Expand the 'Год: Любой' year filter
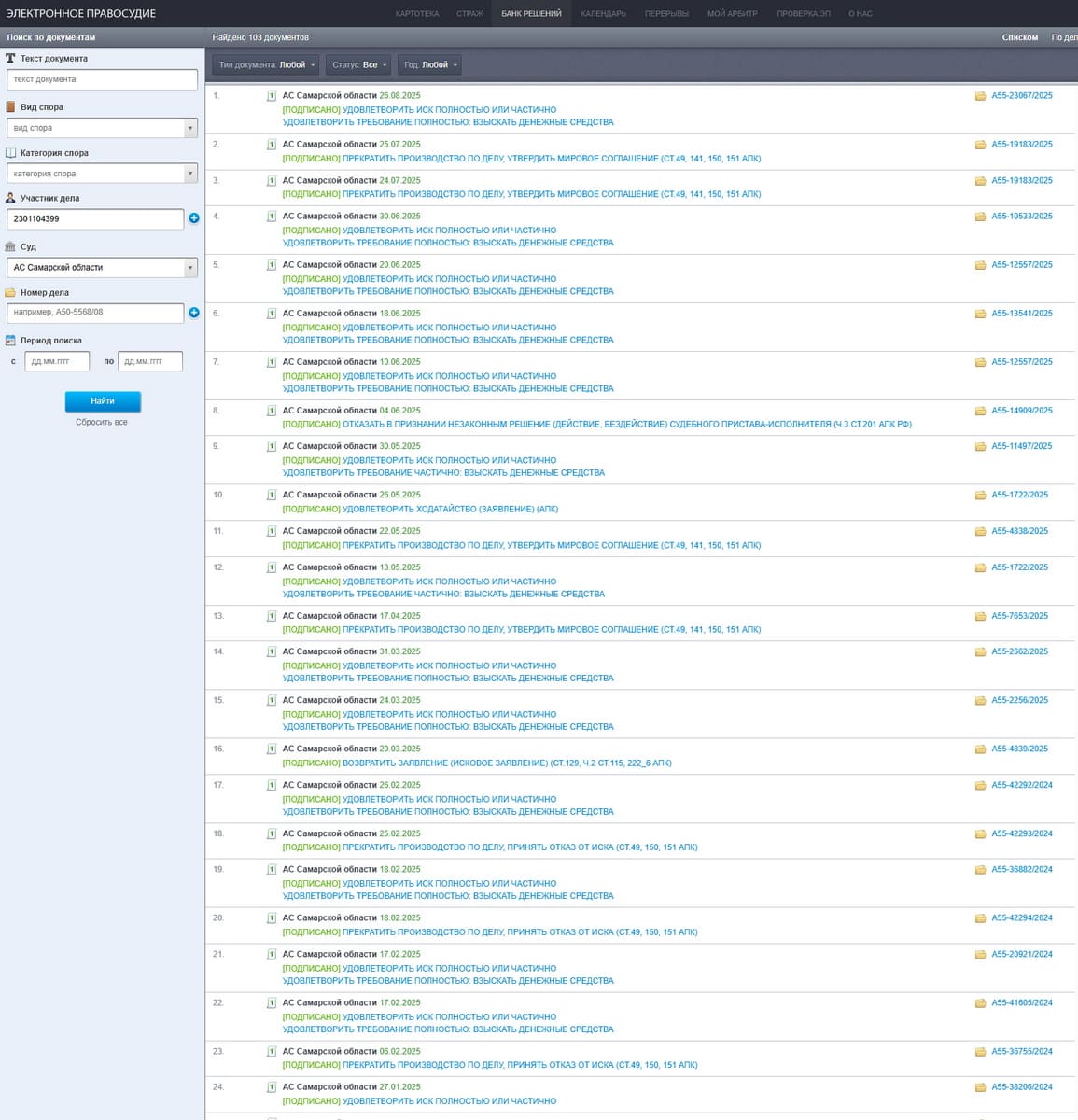The height and width of the screenshot is (1120, 1078). click(430, 65)
